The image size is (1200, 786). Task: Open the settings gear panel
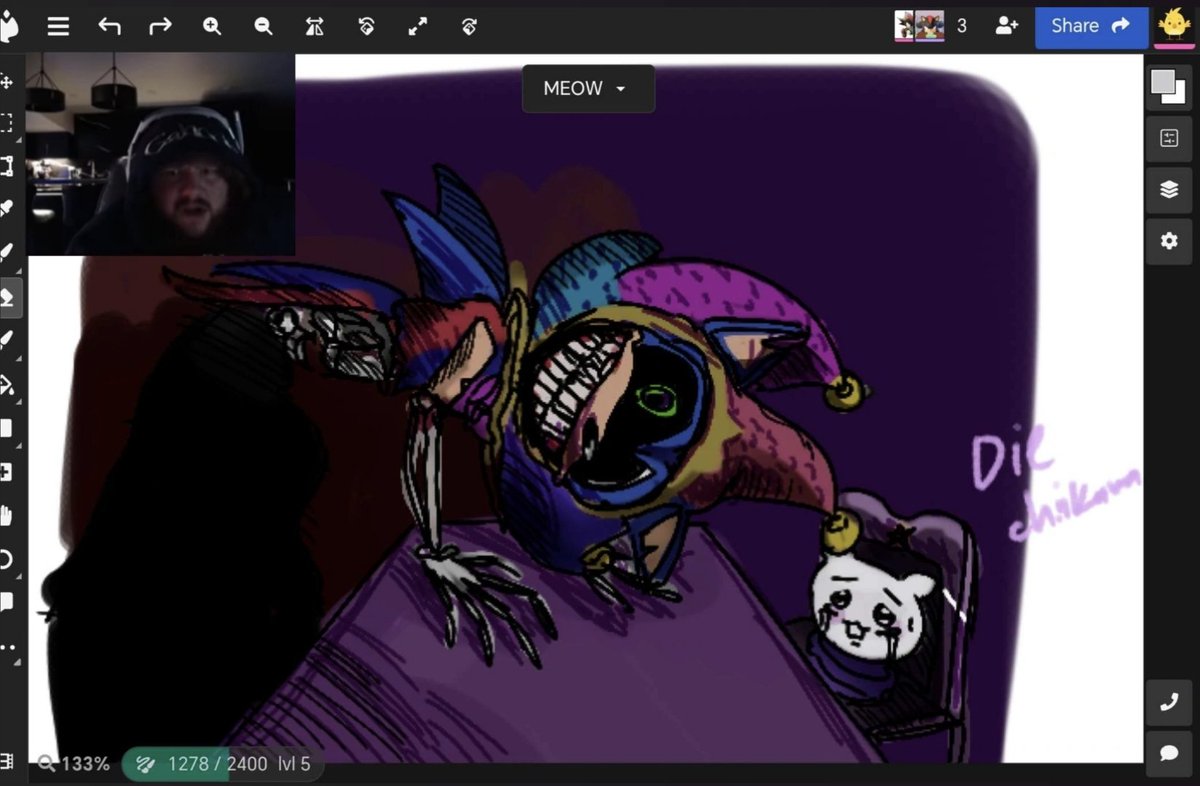1169,241
